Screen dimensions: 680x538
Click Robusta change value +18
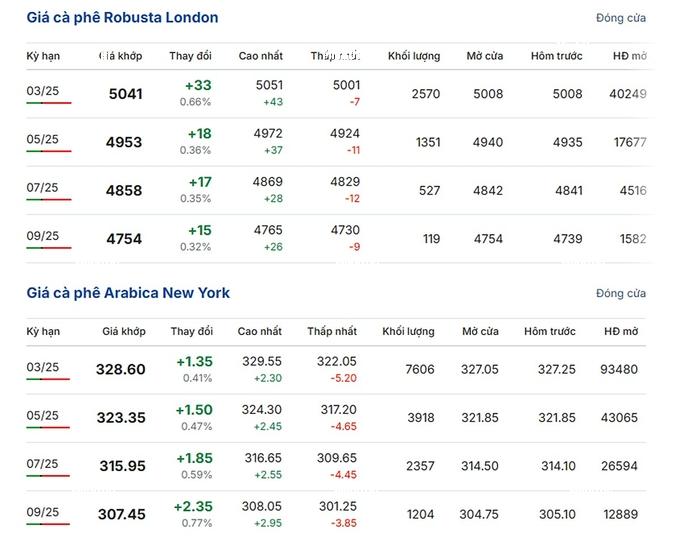pos(199,134)
